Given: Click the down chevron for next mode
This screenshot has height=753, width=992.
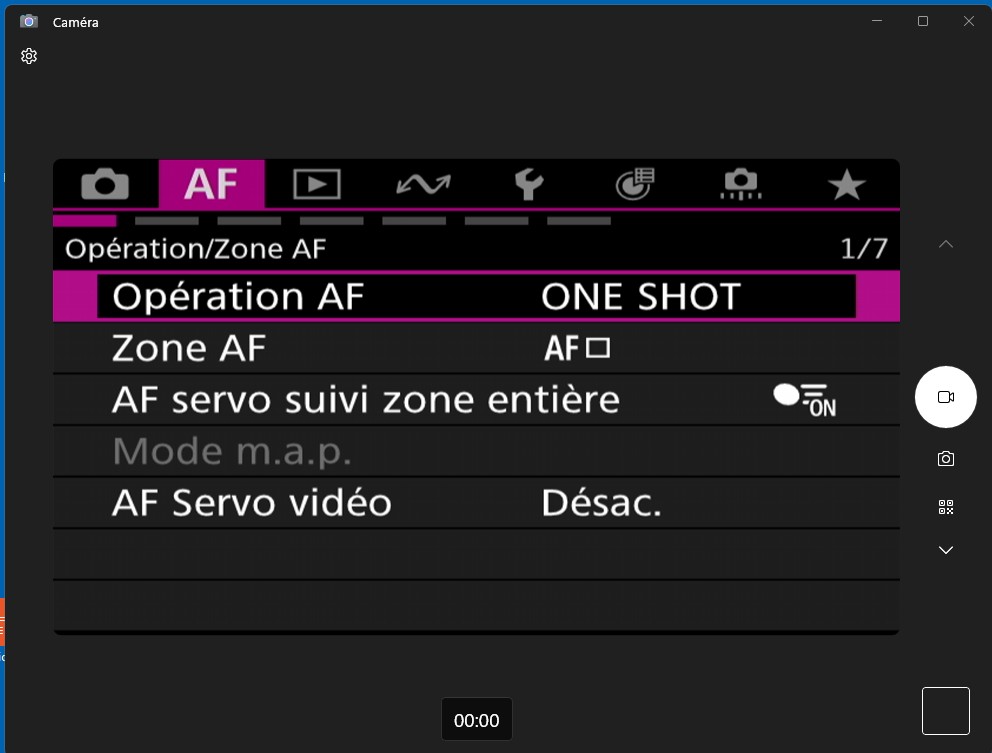Looking at the screenshot, I should point(946,550).
